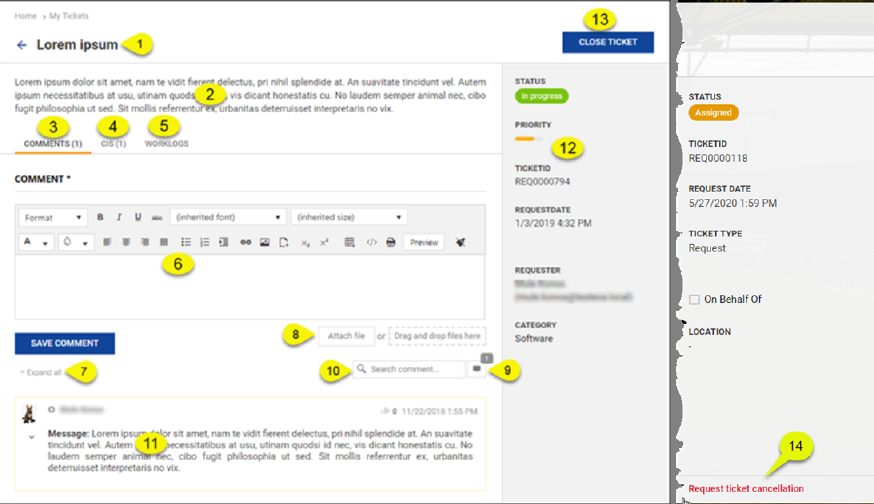Insert hyperlink using the link icon
The image size is (874, 504).
point(246,242)
